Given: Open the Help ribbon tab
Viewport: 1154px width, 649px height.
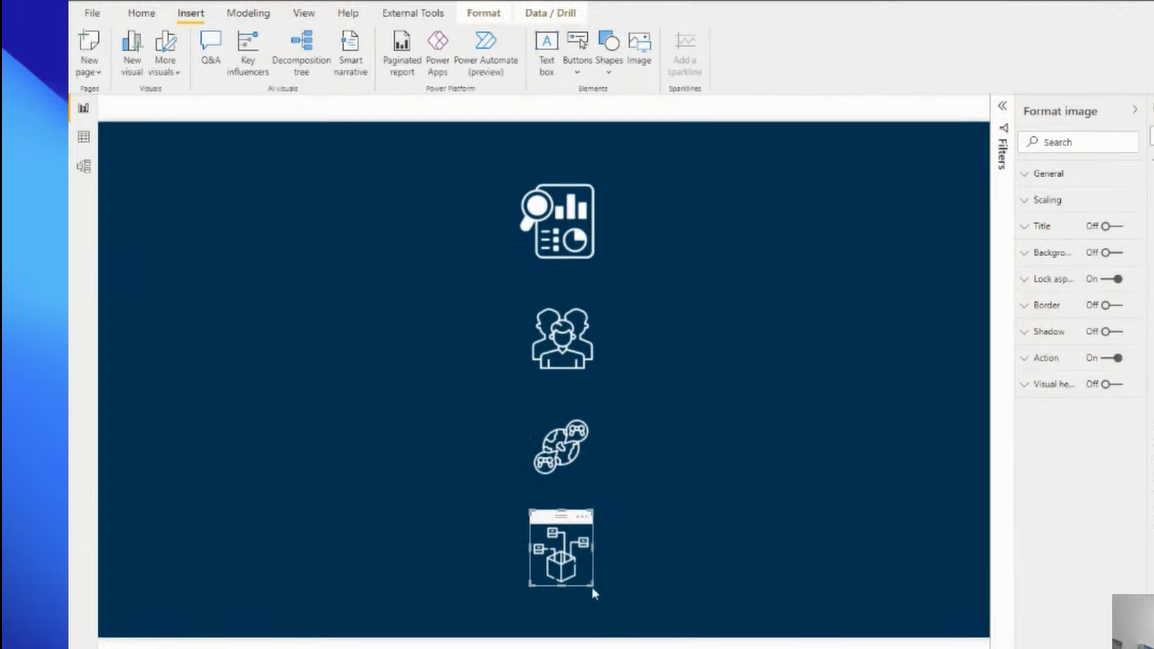Looking at the screenshot, I should (348, 13).
